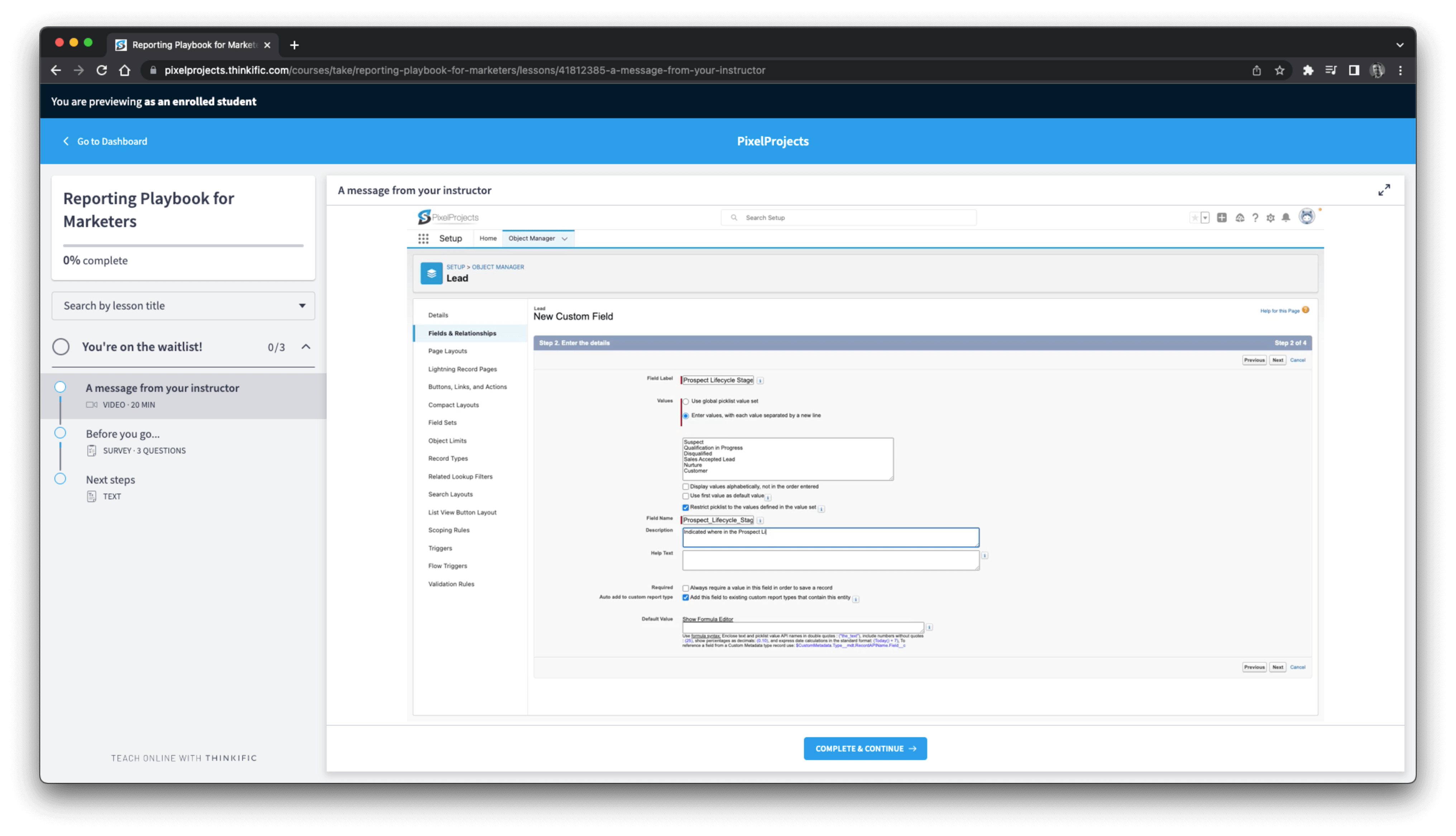Open 'Search by lesson title' dropdown

183,306
